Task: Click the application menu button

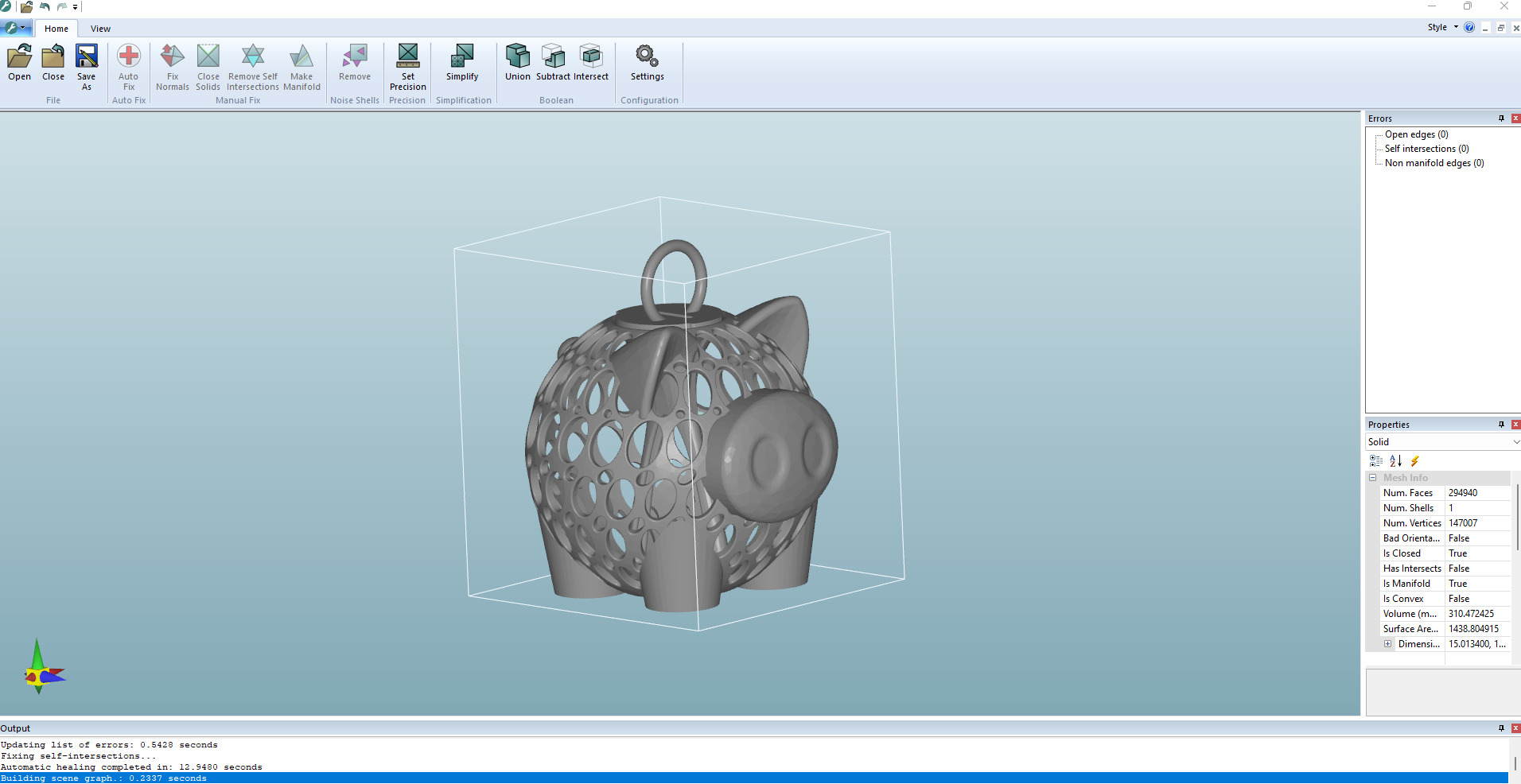Action: click(x=16, y=28)
